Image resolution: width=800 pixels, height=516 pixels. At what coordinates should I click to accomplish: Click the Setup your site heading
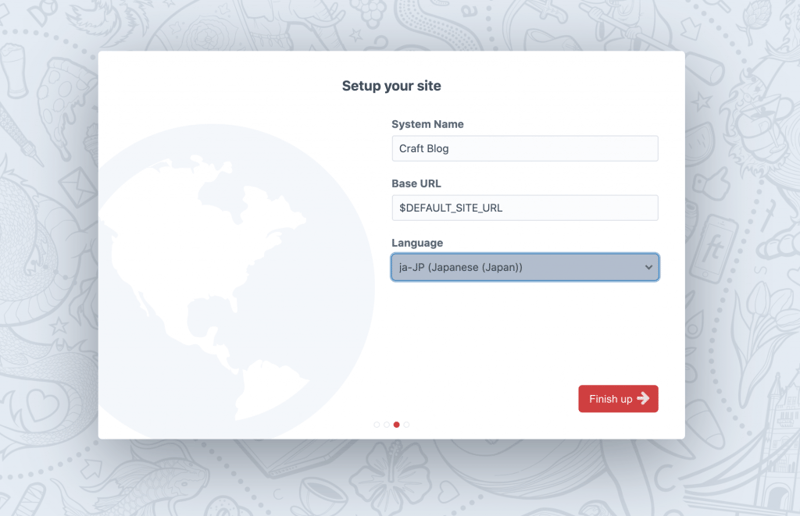[x=391, y=86]
